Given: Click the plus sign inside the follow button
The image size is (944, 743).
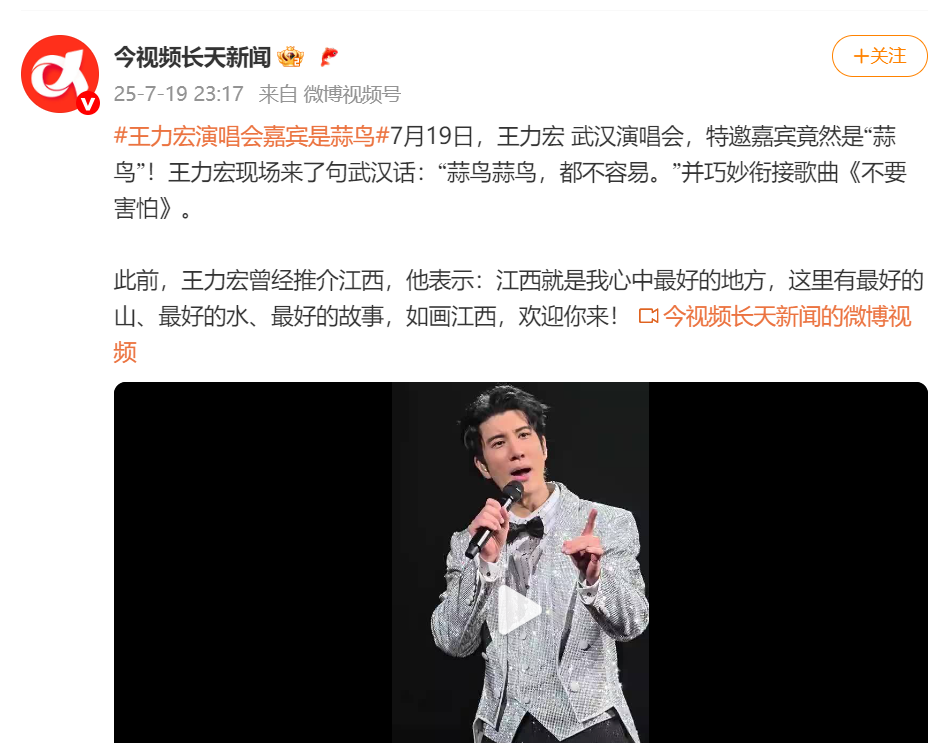Looking at the screenshot, I should point(861,57).
